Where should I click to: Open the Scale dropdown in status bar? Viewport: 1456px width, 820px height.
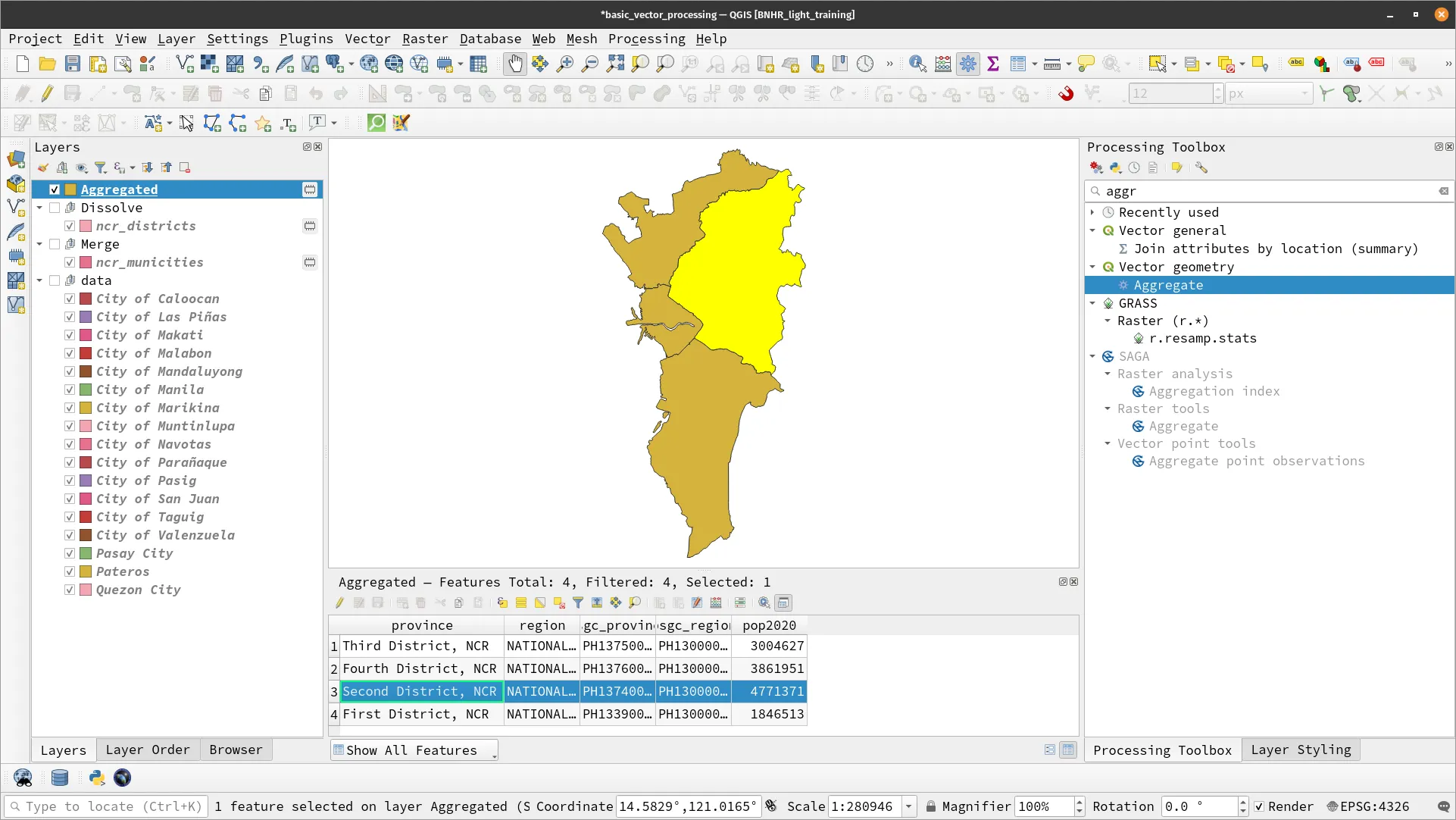[x=908, y=806]
